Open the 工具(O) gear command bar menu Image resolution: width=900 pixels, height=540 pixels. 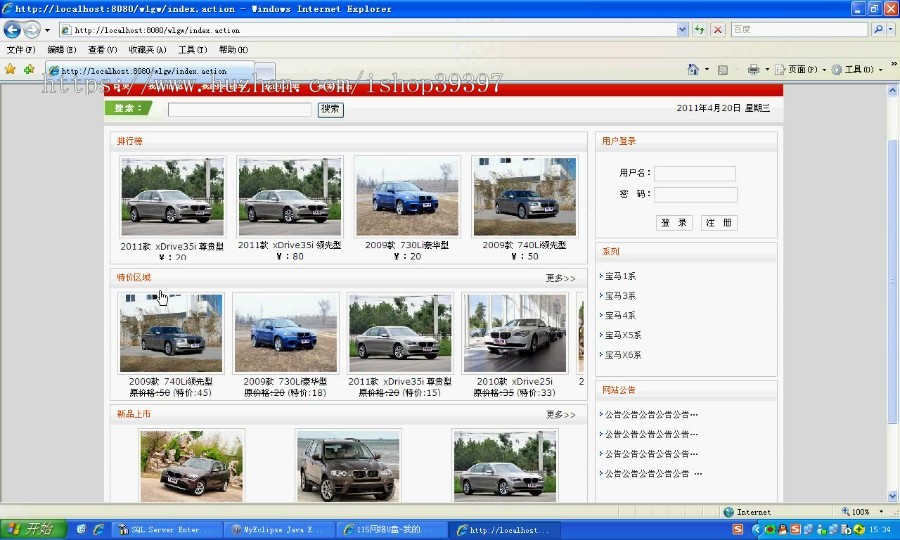[x=856, y=69]
